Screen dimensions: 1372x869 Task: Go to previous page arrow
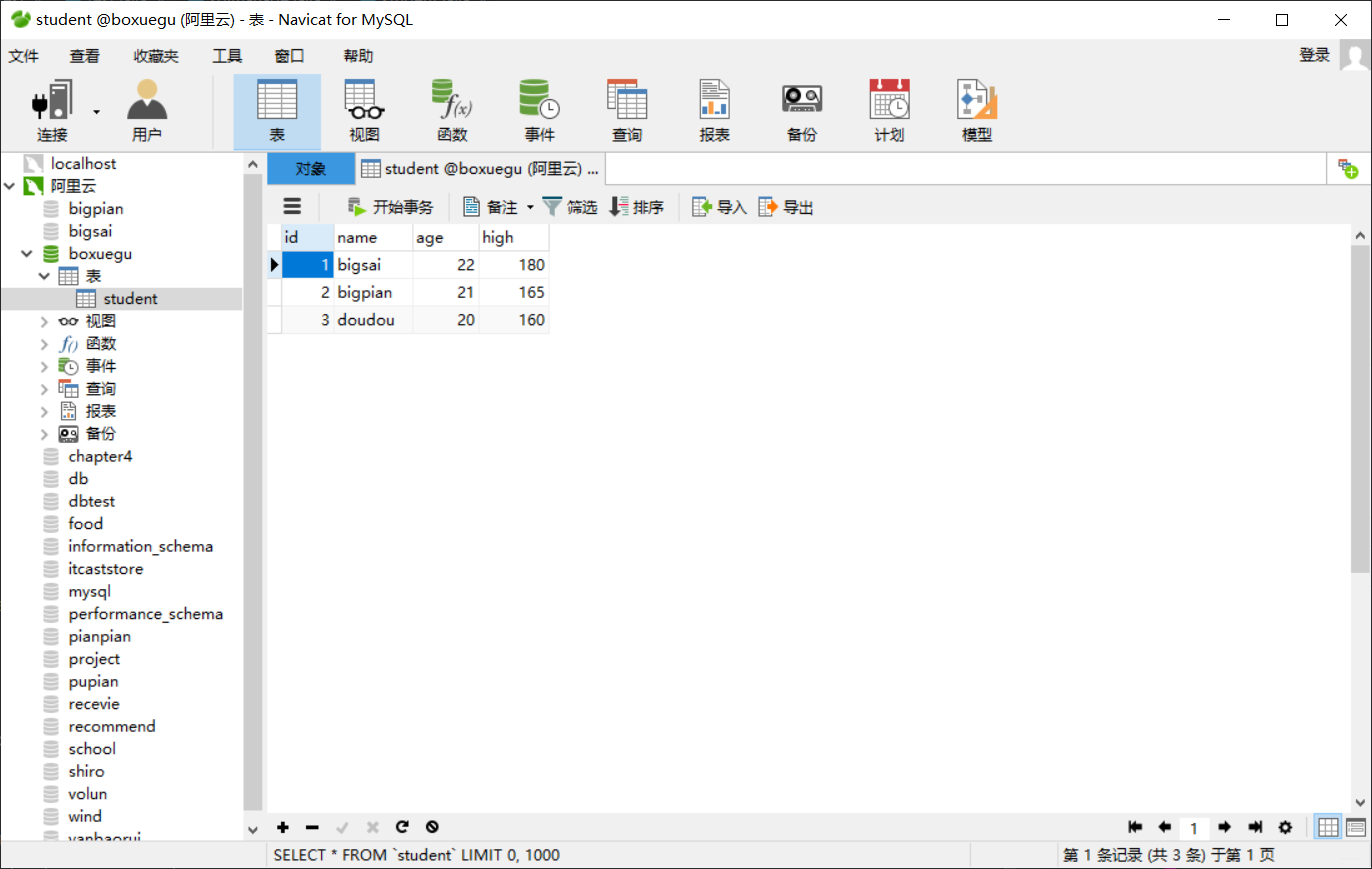pos(1164,827)
